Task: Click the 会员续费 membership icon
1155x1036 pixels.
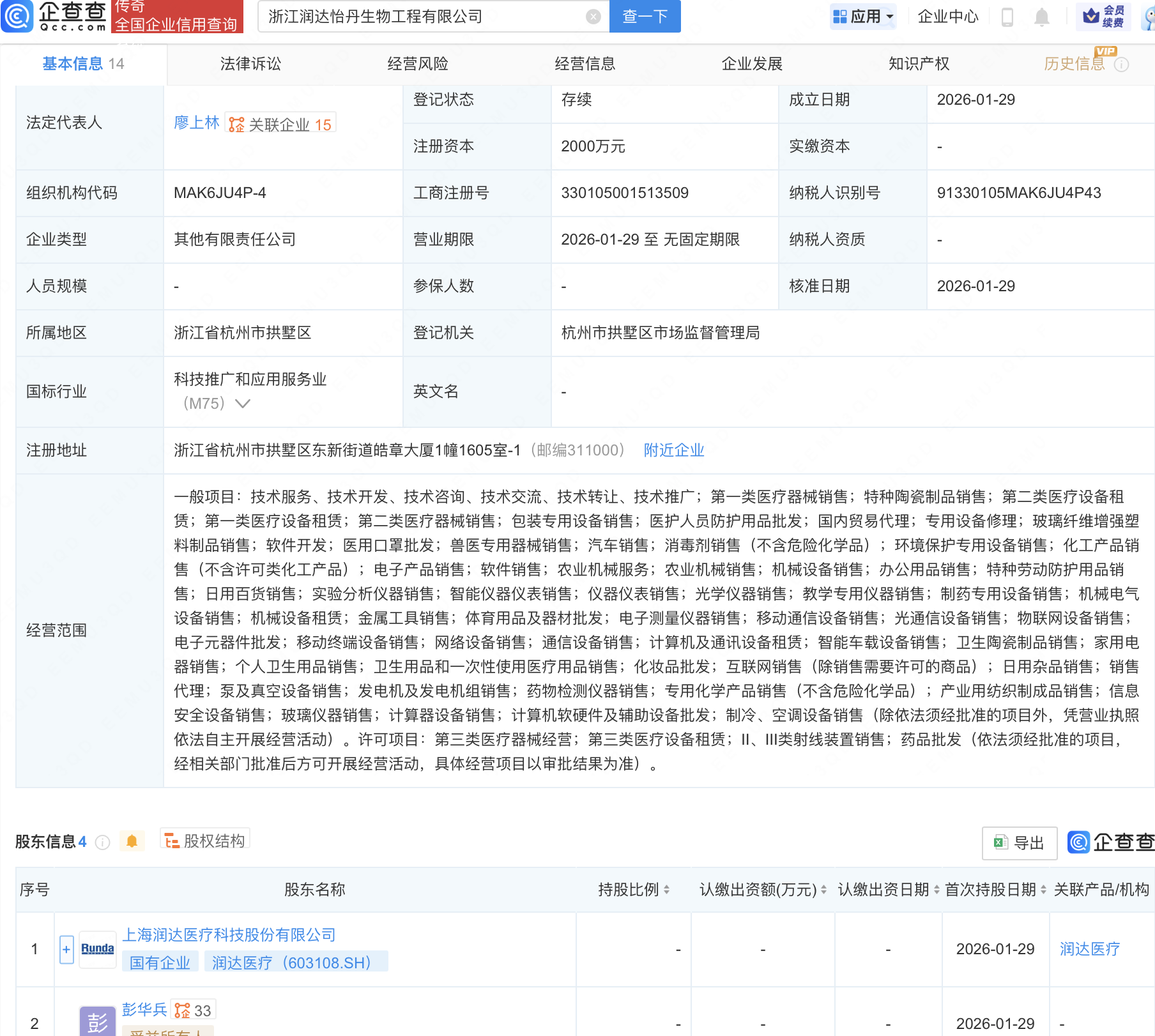Action: click(1102, 17)
